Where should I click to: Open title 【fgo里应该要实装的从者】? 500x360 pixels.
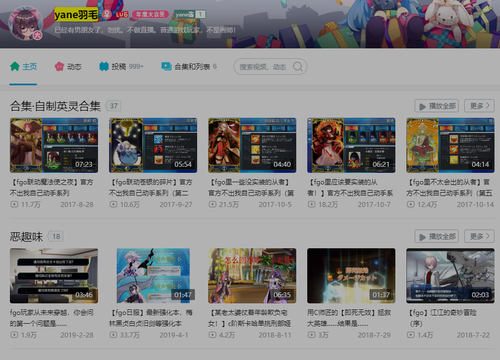click(350, 187)
